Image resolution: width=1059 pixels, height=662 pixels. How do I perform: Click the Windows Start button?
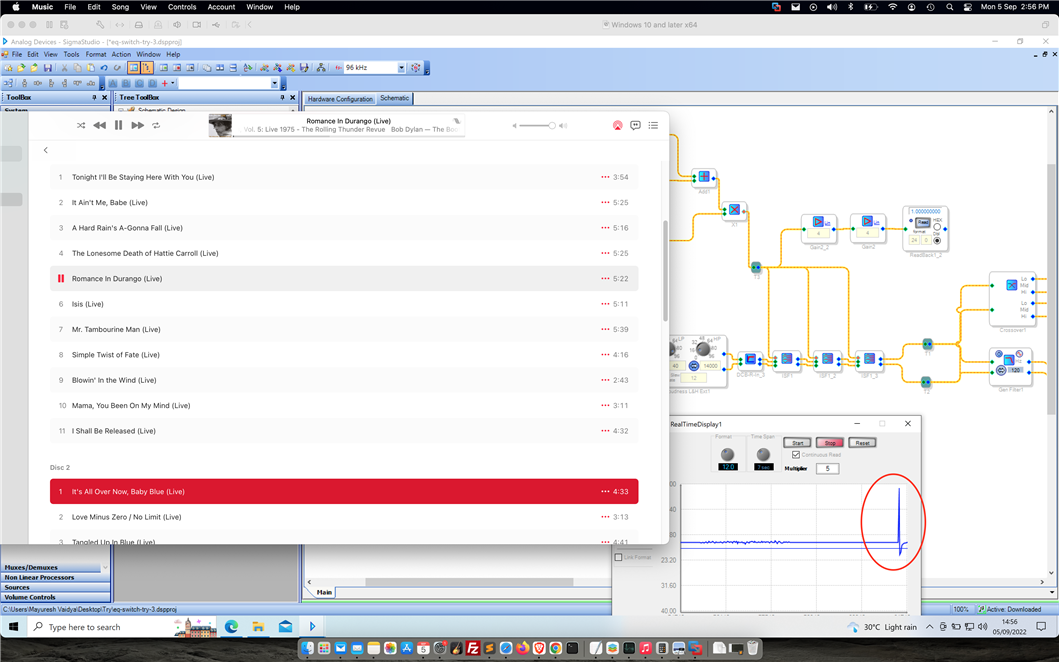click(13, 627)
